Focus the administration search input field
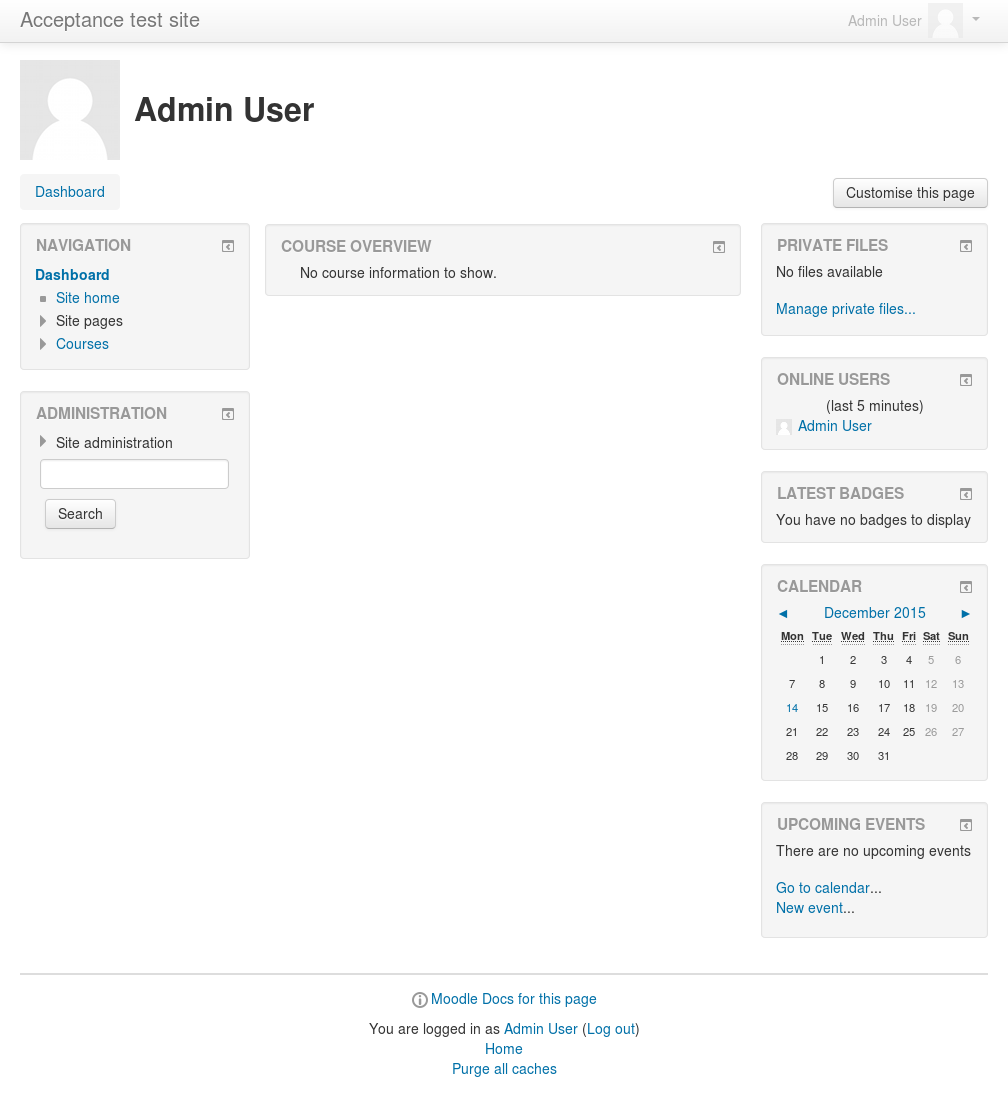 [x=135, y=474]
